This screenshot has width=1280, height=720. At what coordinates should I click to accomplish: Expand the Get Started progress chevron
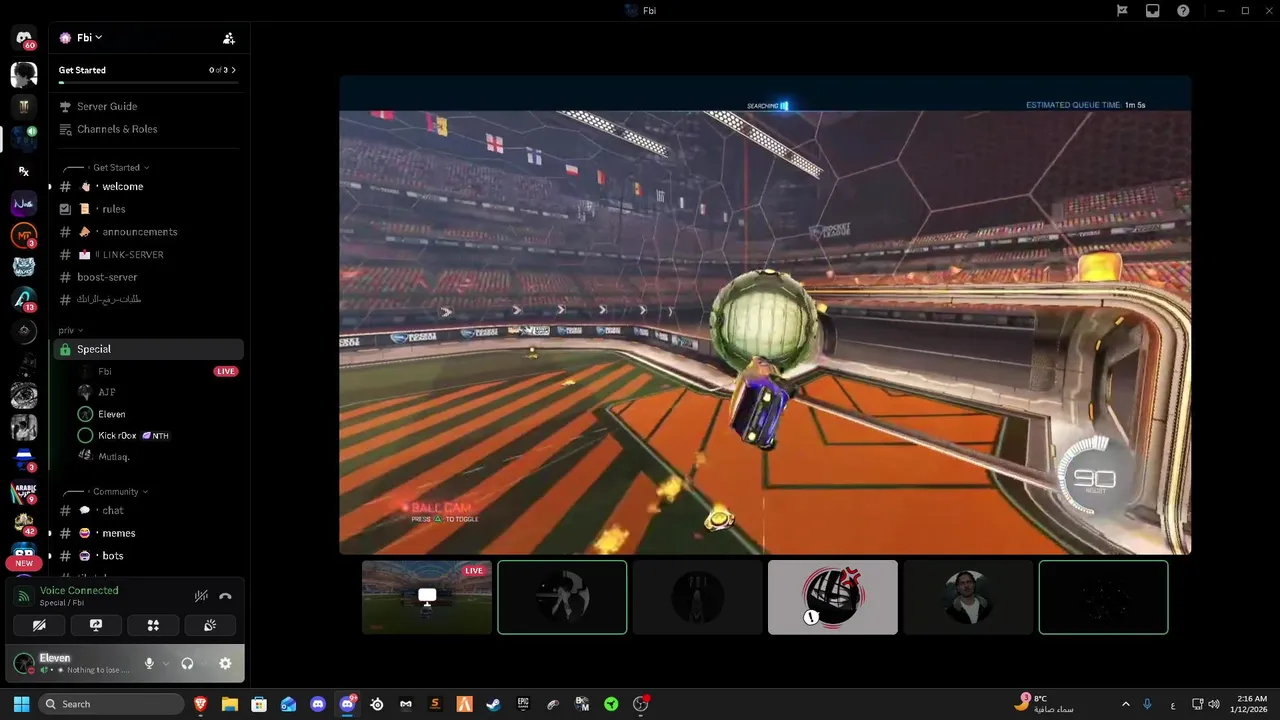point(233,70)
